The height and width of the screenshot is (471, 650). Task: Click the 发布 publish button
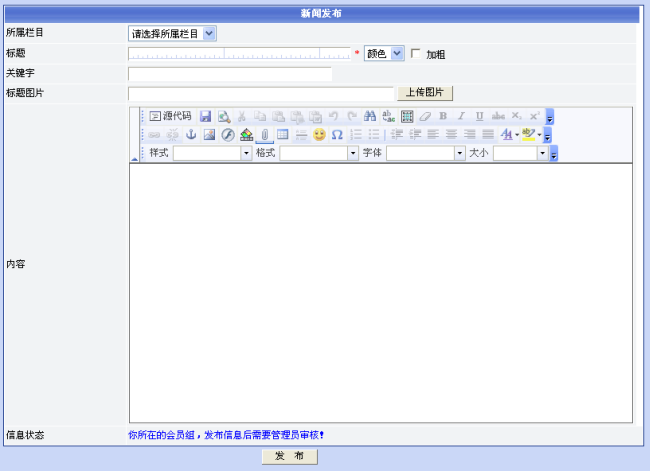click(x=290, y=456)
